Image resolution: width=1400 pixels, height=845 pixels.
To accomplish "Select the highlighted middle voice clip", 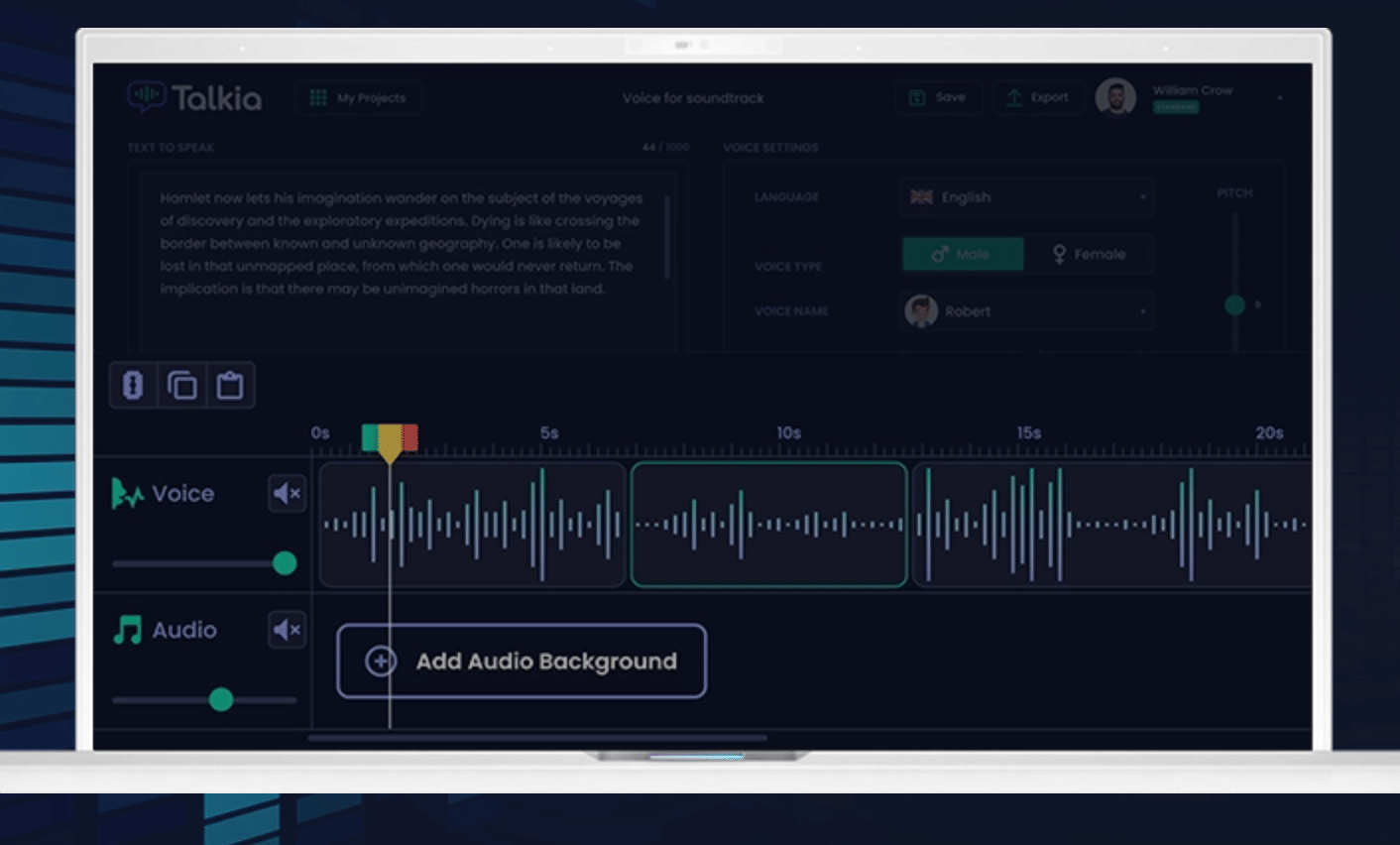I will point(768,525).
